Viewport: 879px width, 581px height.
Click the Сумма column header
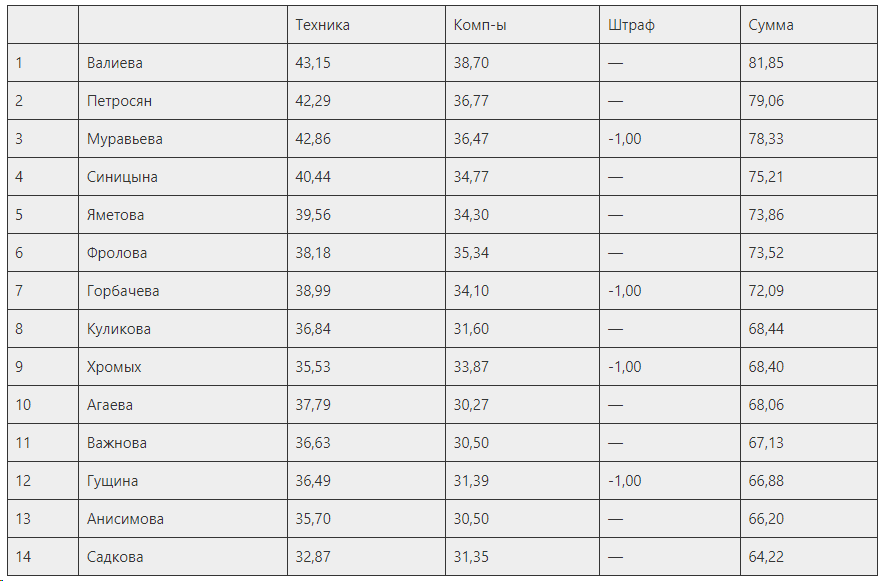click(x=771, y=25)
